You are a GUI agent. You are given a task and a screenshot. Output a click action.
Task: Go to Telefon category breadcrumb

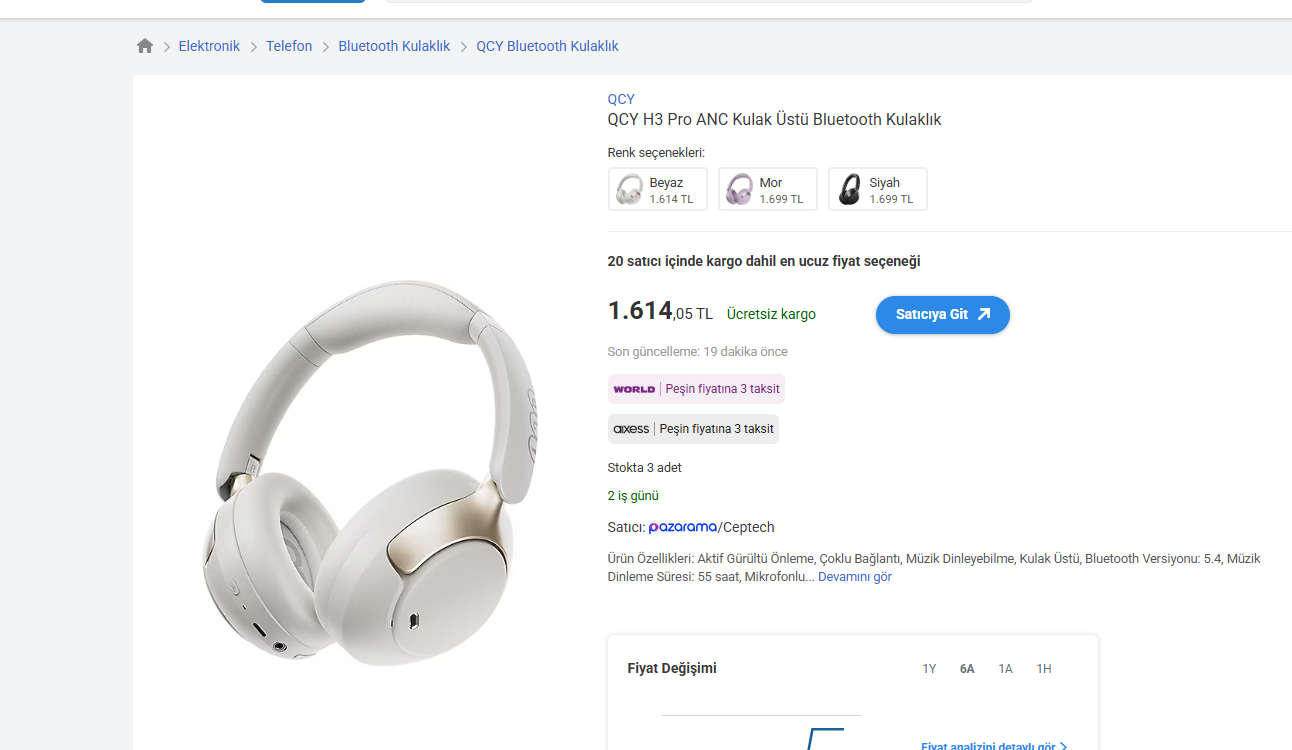289,46
